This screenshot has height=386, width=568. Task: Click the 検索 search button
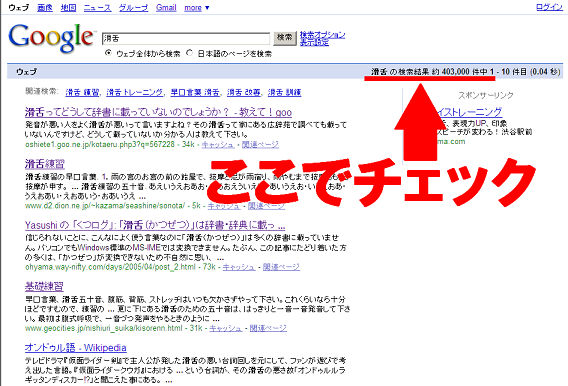[285, 38]
